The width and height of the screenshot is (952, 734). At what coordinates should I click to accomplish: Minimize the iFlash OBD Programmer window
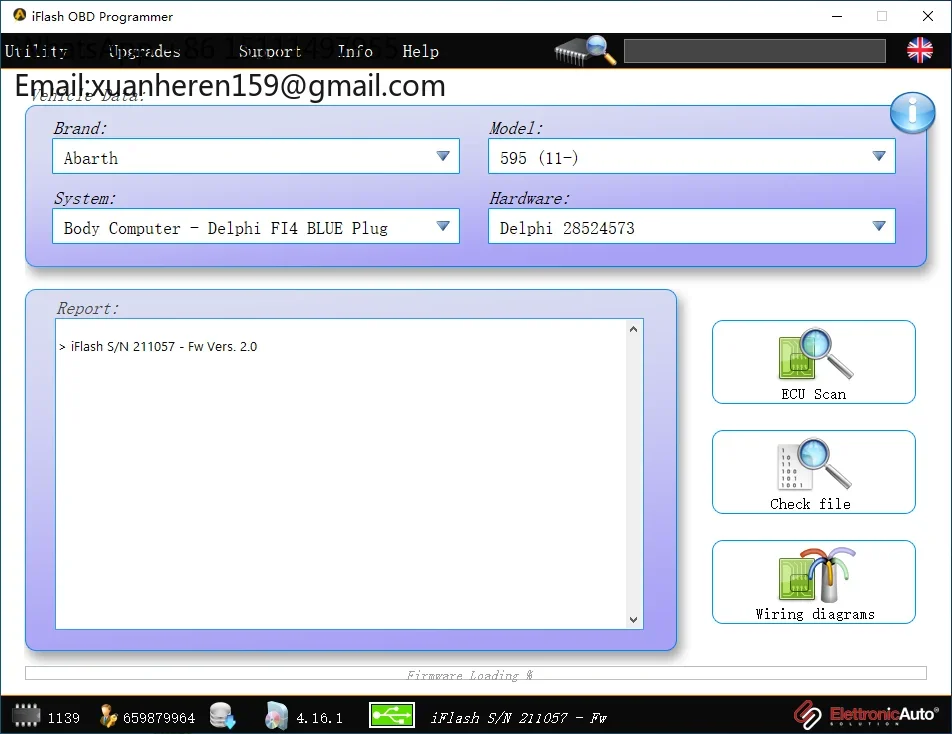[837, 16]
